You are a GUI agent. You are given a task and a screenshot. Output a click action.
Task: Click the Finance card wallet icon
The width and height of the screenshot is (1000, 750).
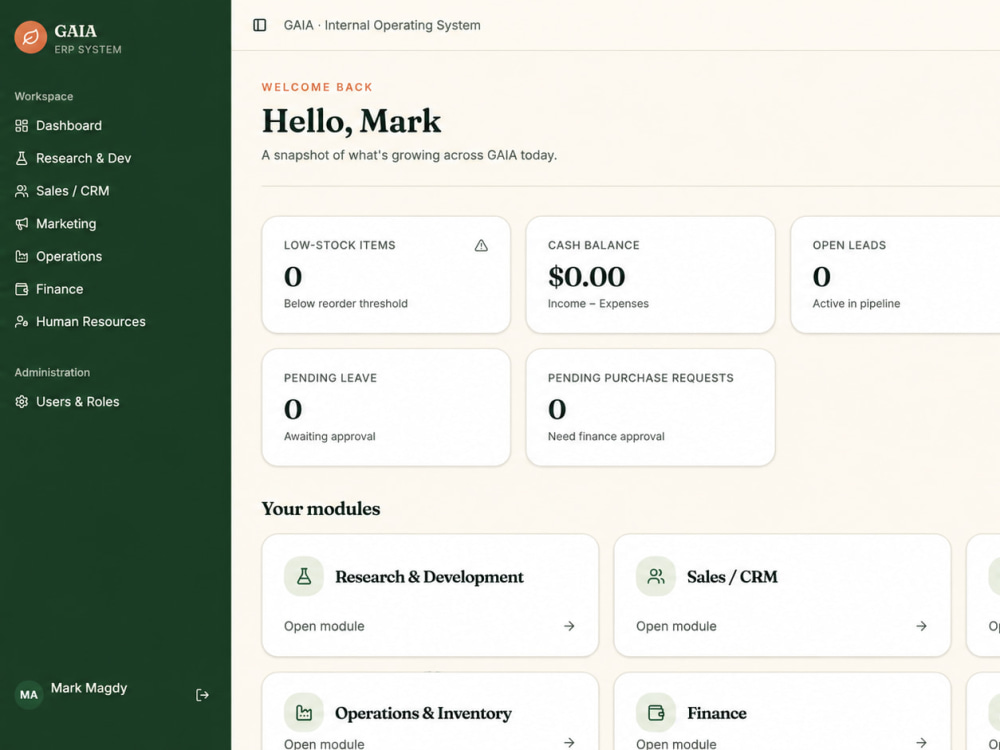[656, 713]
